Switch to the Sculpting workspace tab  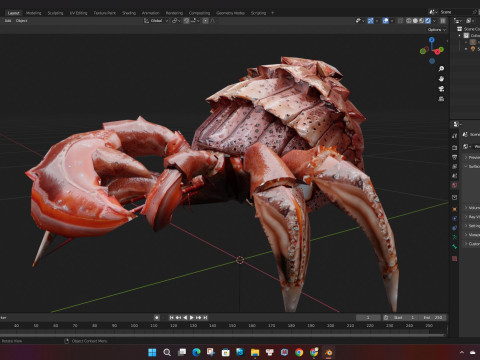click(55, 13)
